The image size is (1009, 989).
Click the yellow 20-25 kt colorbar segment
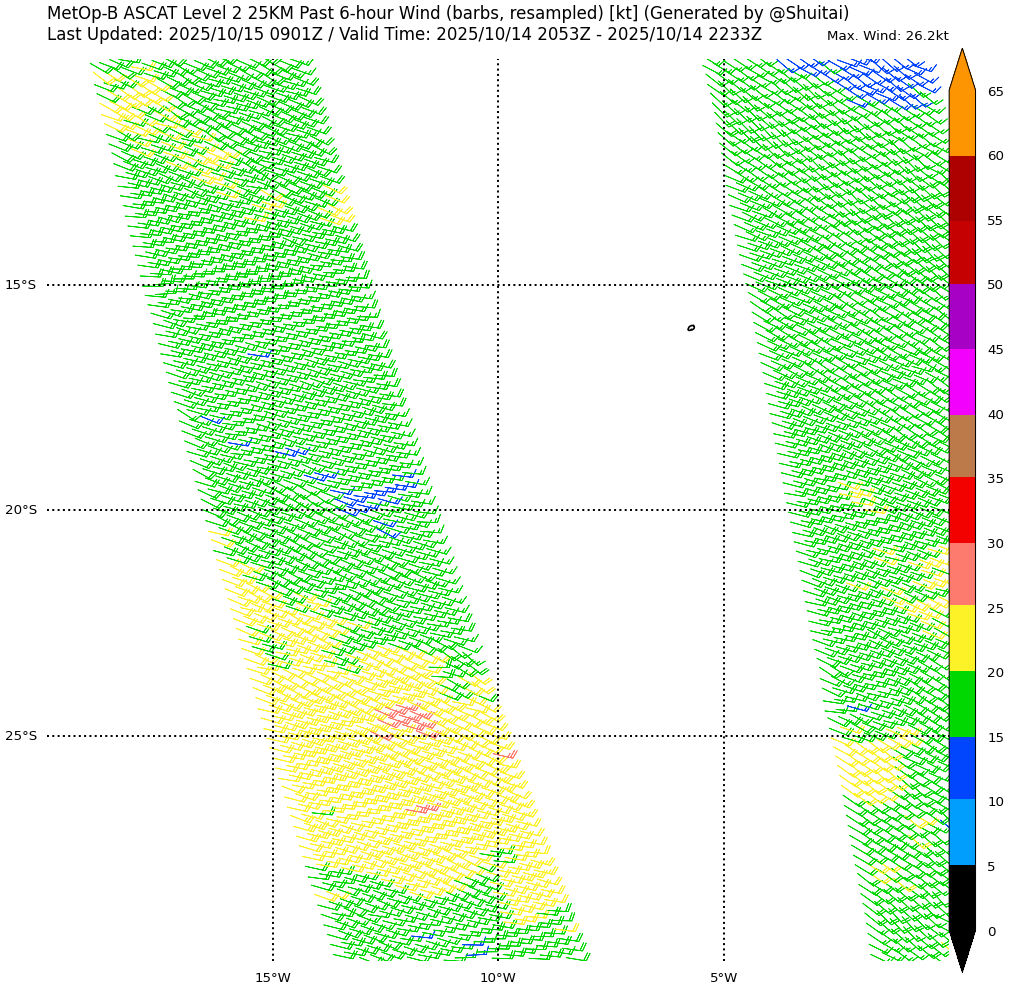pyautogui.click(x=961, y=638)
